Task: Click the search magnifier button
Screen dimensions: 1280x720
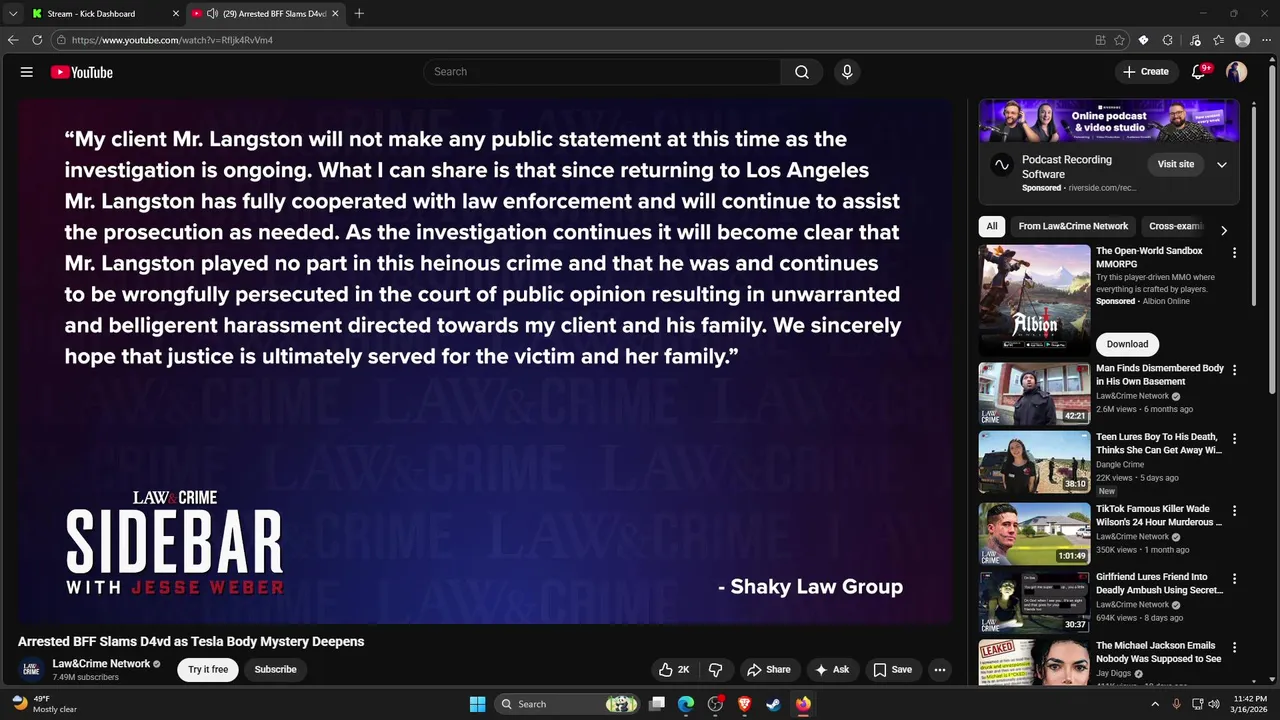Action: (802, 72)
